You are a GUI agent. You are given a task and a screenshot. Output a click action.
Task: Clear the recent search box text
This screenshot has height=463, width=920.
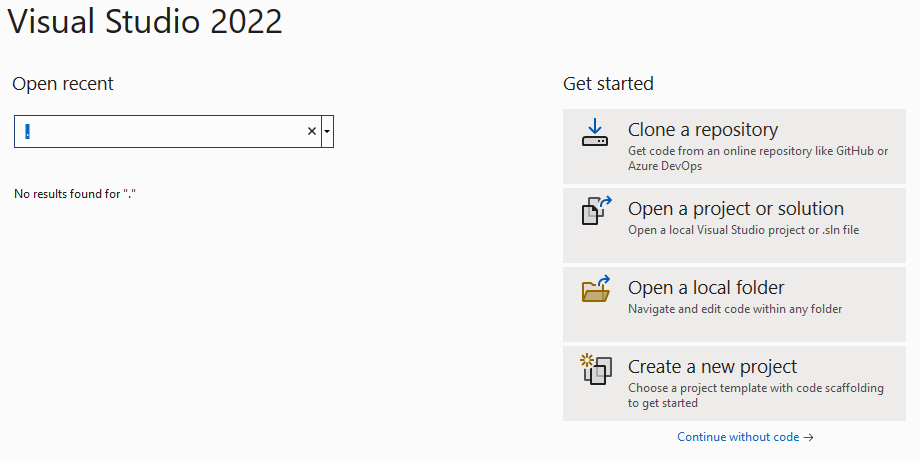(x=311, y=131)
